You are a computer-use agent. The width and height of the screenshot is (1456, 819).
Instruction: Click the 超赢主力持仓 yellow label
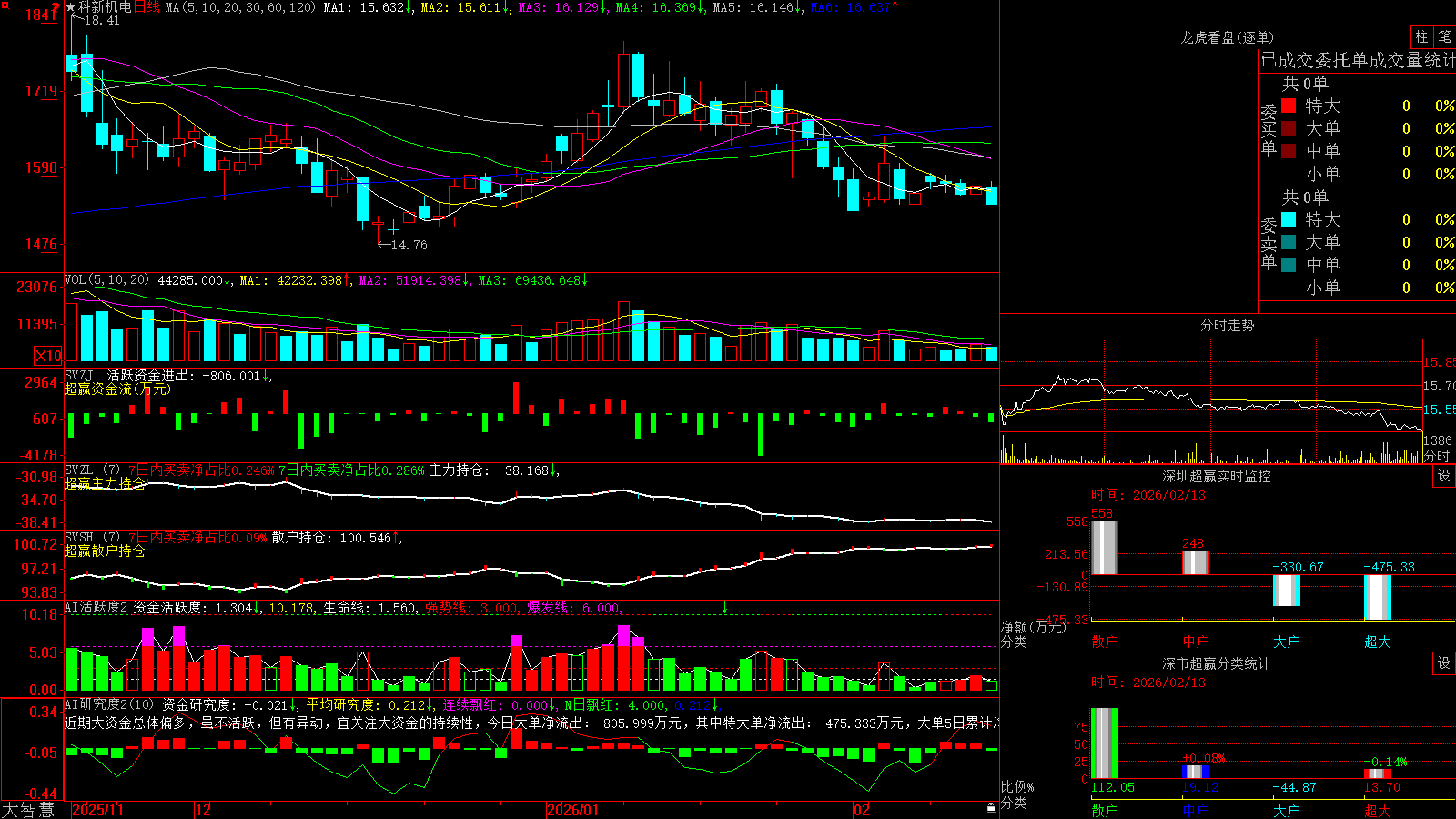105,483
